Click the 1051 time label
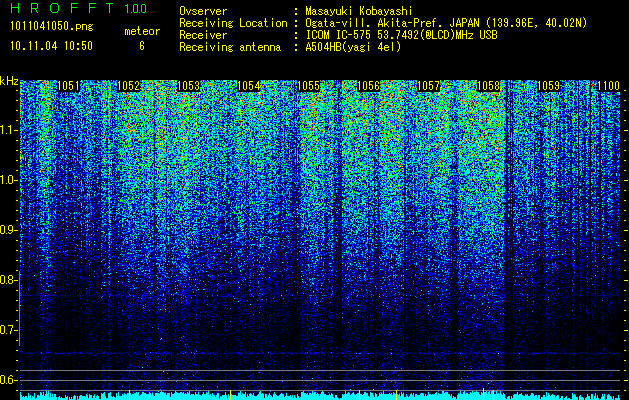The height and width of the screenshot is (400, 629). tap(68, 86)
